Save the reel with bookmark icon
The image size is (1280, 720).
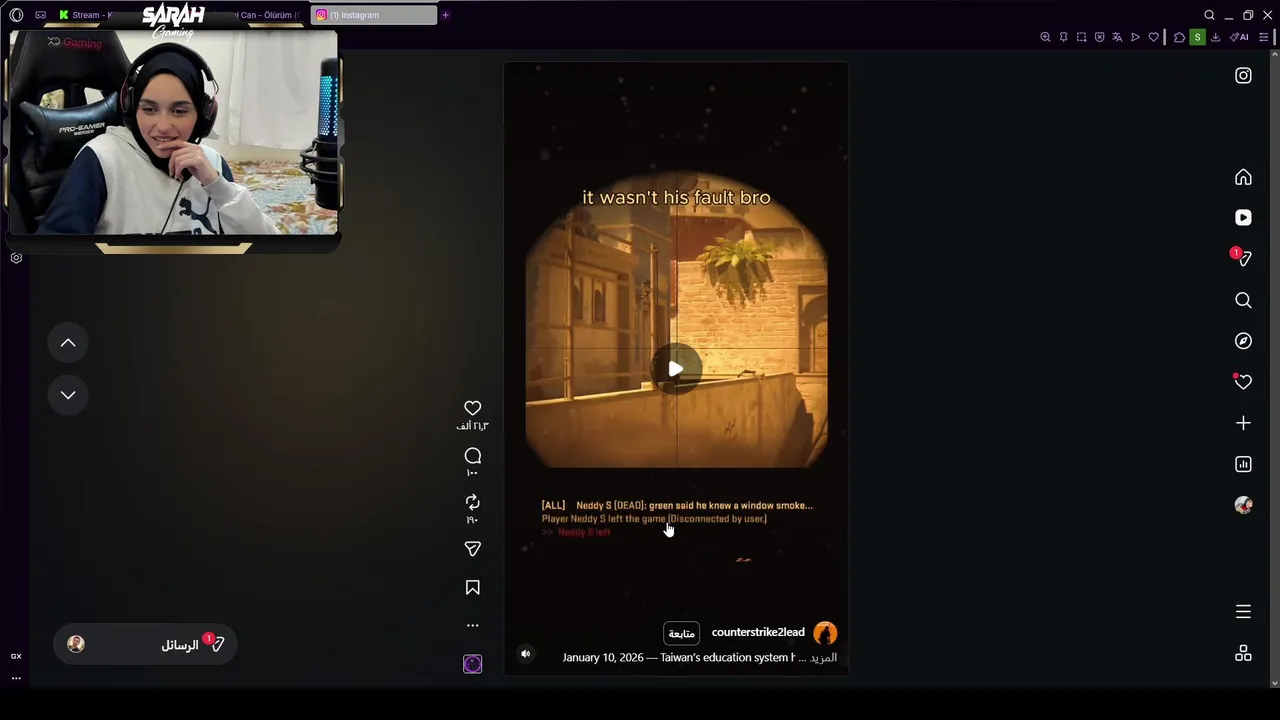[473, 588]
